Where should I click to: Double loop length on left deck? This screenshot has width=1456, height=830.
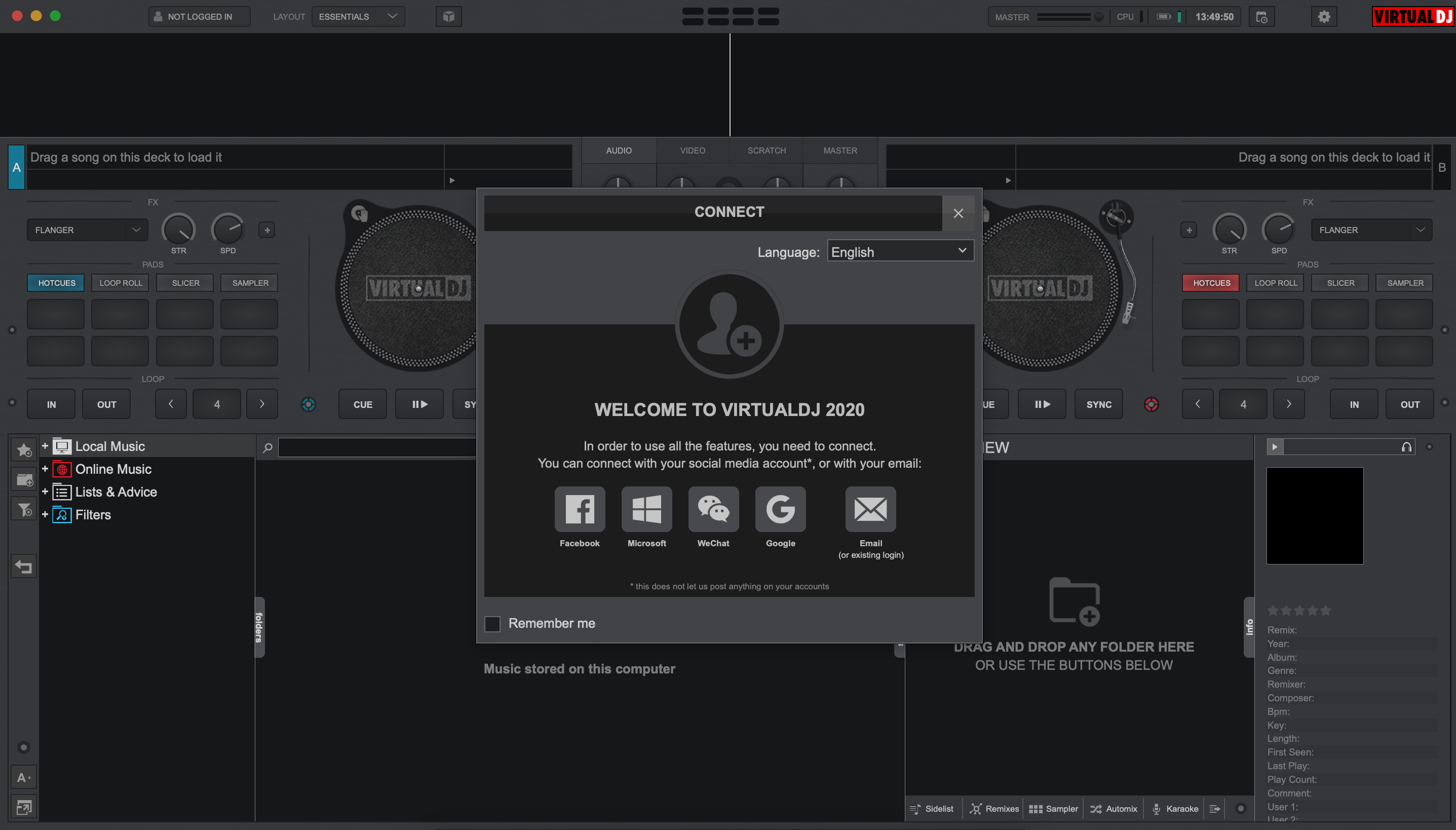coord(262,404)
